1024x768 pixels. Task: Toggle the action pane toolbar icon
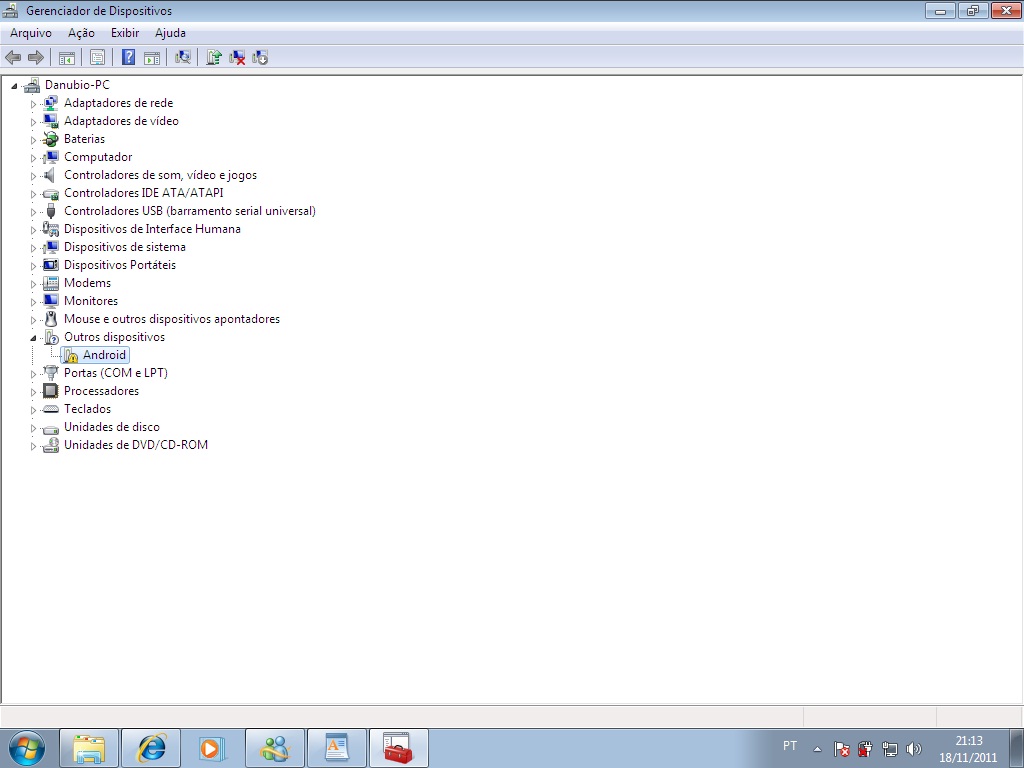[152, 57]
